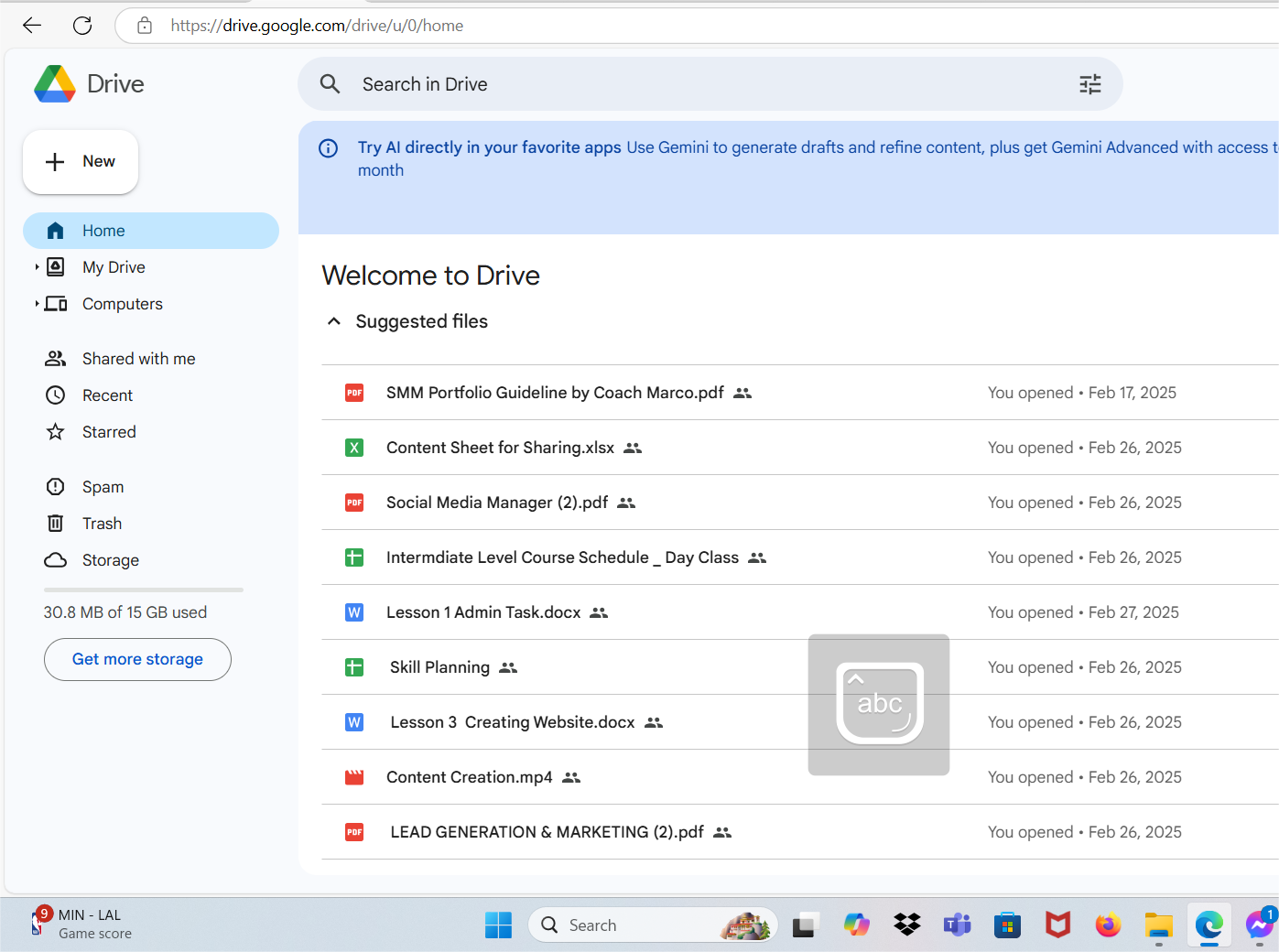The height and width of the screenshot is (952, 1279).
Task: Select Content Sheet for Sharing.xlsx file name
Action: 500,448
